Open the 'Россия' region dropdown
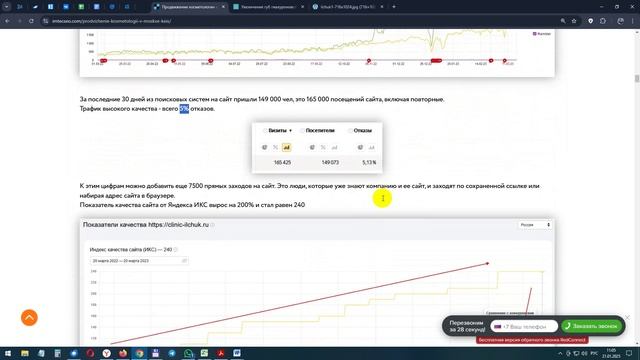This screenshot has height=360, width=640. click(x=535, y=225)
